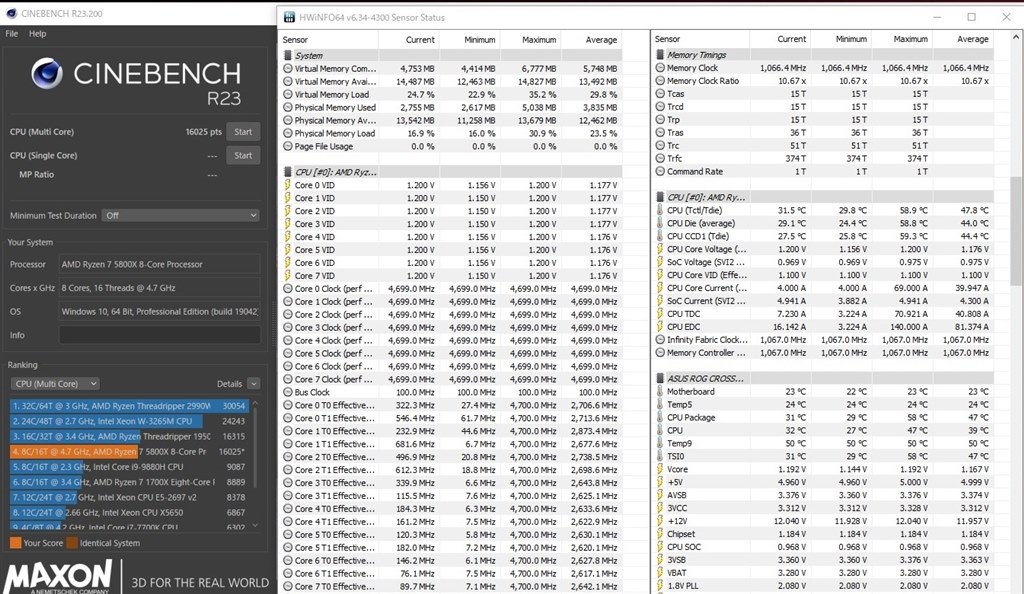Click the Cores x GHz field

pyautogui.click(x=160, y=288)
